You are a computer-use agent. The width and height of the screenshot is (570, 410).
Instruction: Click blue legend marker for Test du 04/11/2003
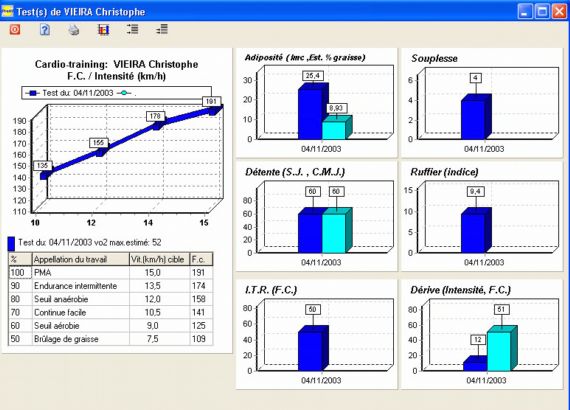(x=33, y=93)
